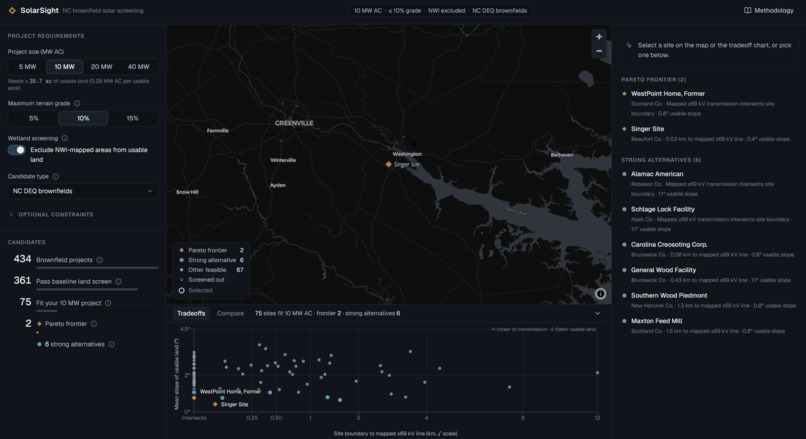Zoom out on the map

coord(599,51)
